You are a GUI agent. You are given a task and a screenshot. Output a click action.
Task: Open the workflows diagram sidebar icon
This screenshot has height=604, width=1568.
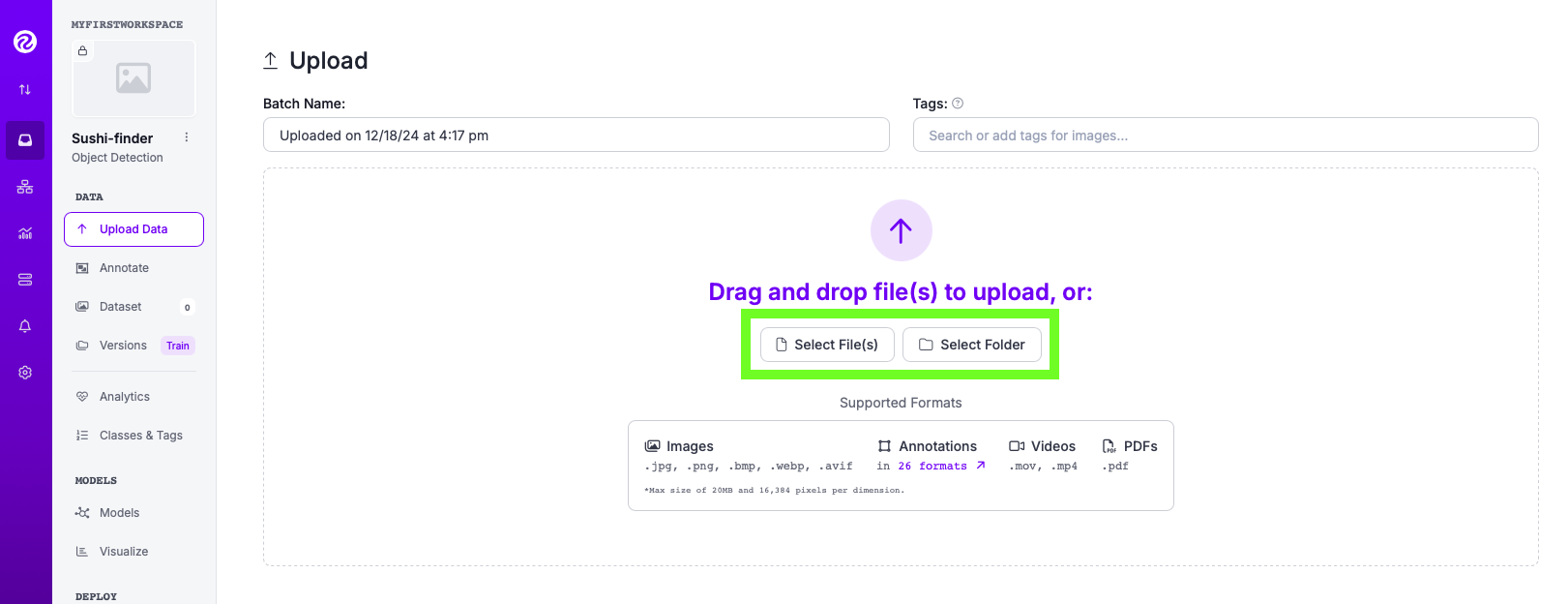tap(25, 187)
